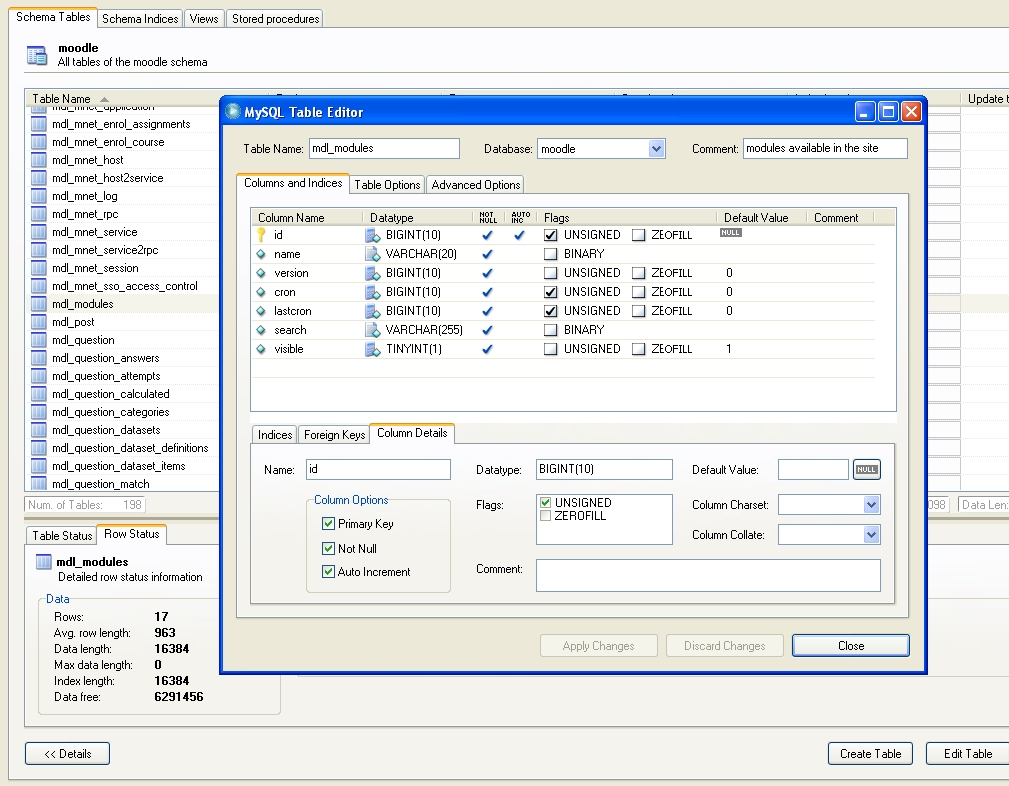Click the diamond column icon beside cron
The width and height of the screenshot is (1009, 786).
[x=261, y=292]
